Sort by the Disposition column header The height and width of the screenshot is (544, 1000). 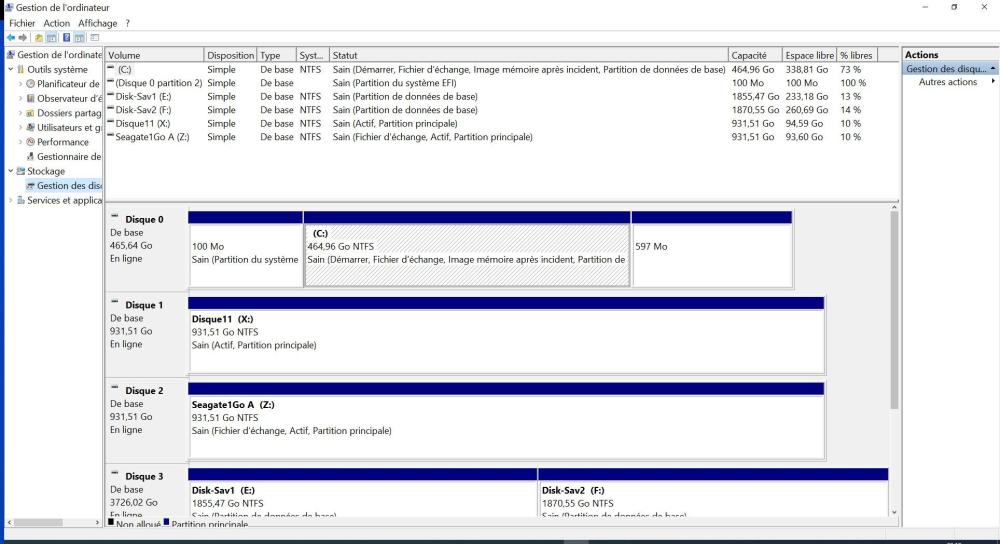point(230,55)
